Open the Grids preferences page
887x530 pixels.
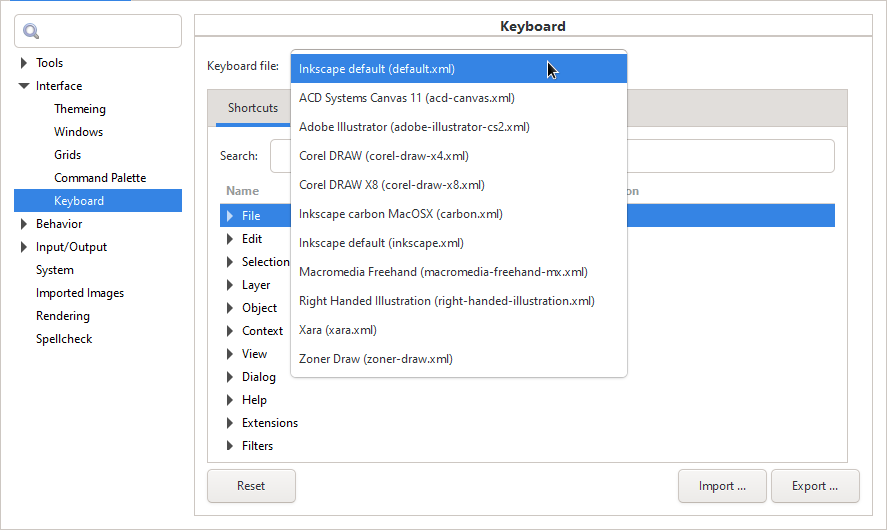67,155
